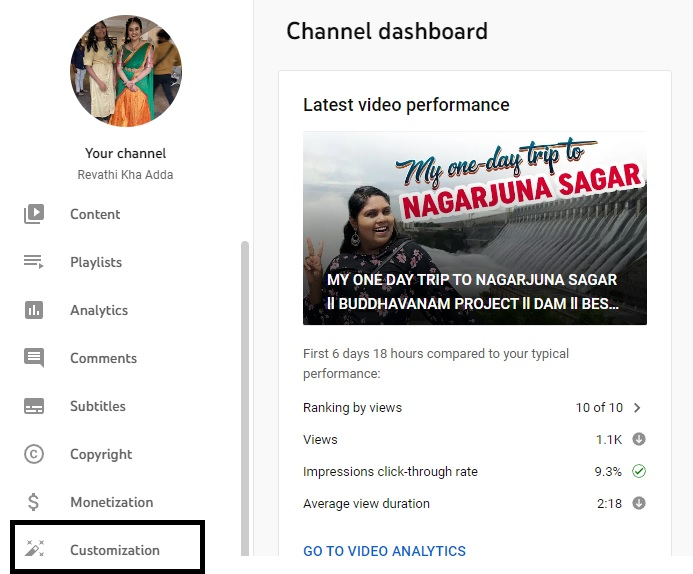The width and height of the screenshot is (693, 574).
Task: Open the channel profile picture
Action: pos(126,71)
